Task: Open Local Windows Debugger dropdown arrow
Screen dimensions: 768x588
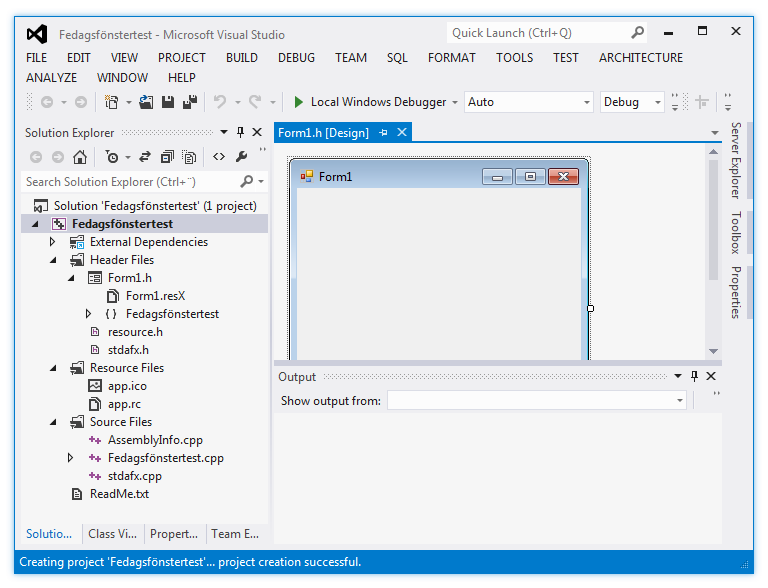Action: tap(455, 102)
